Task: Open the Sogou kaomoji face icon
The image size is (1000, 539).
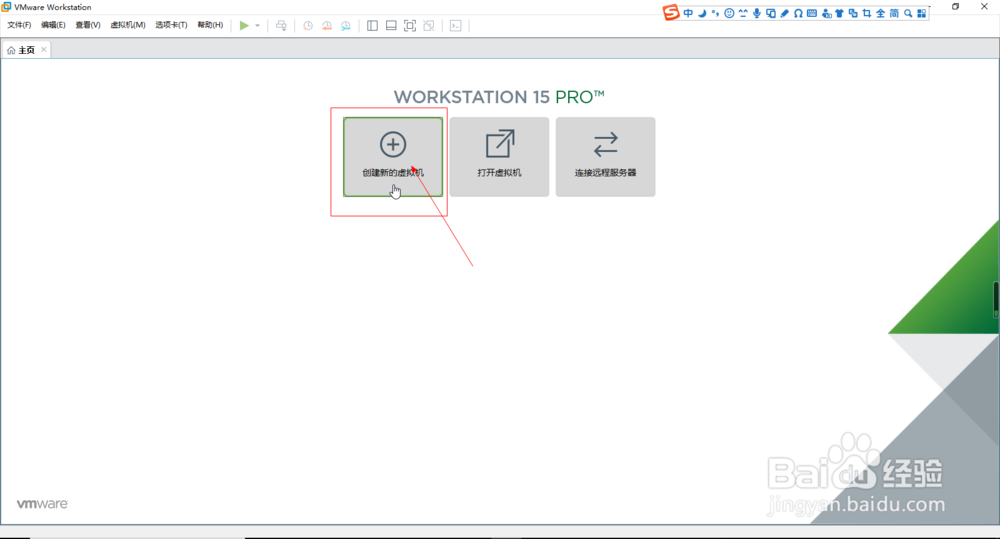Action: [743, 13]
